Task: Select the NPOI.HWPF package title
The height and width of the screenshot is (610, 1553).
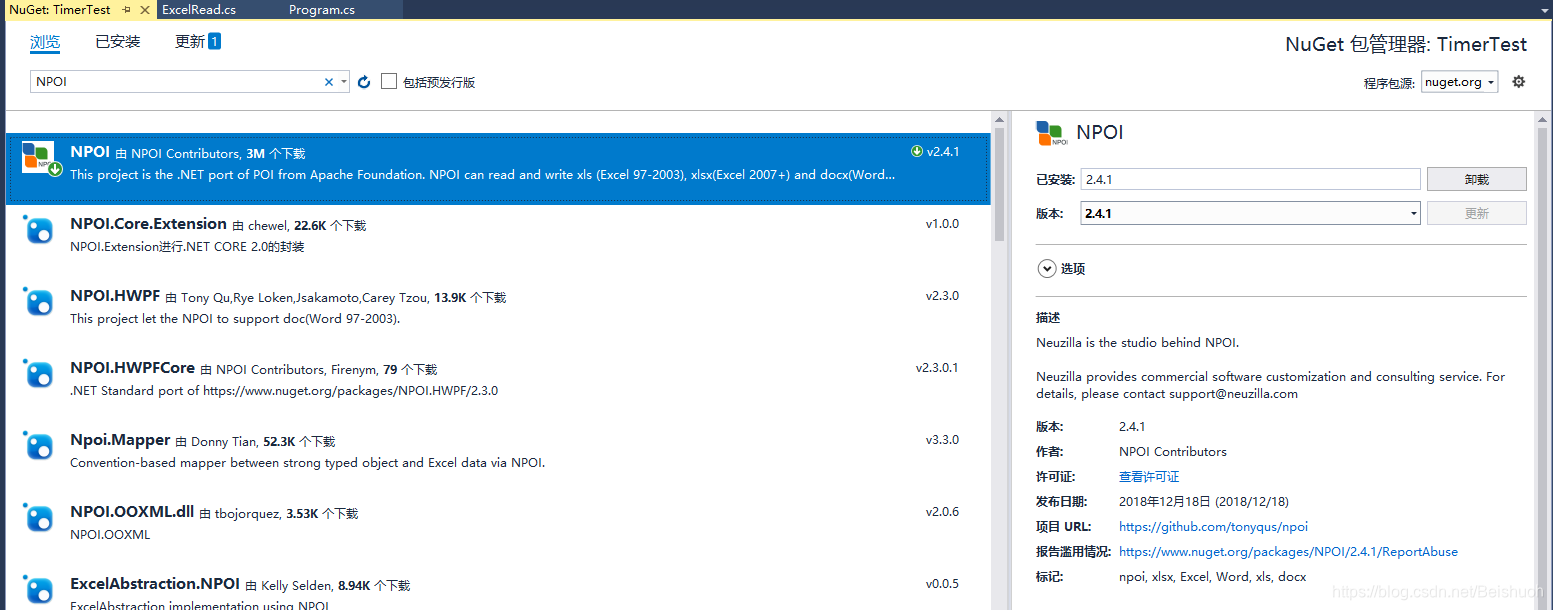Action: [x=115, y=296]
